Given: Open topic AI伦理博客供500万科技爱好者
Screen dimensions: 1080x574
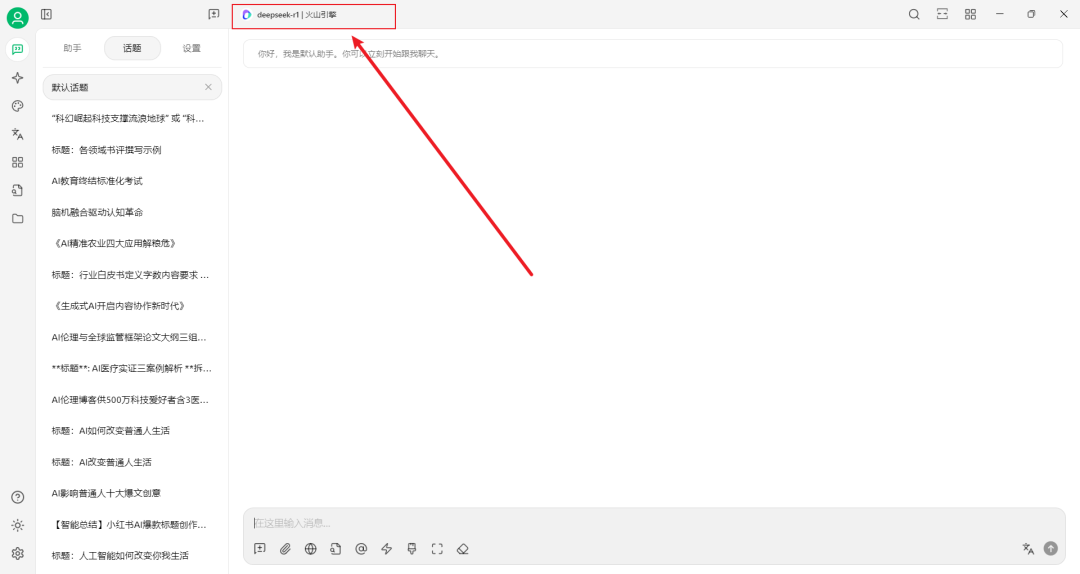Looking at the screenshot, I should pyautogui.click(x=132, y=400).
